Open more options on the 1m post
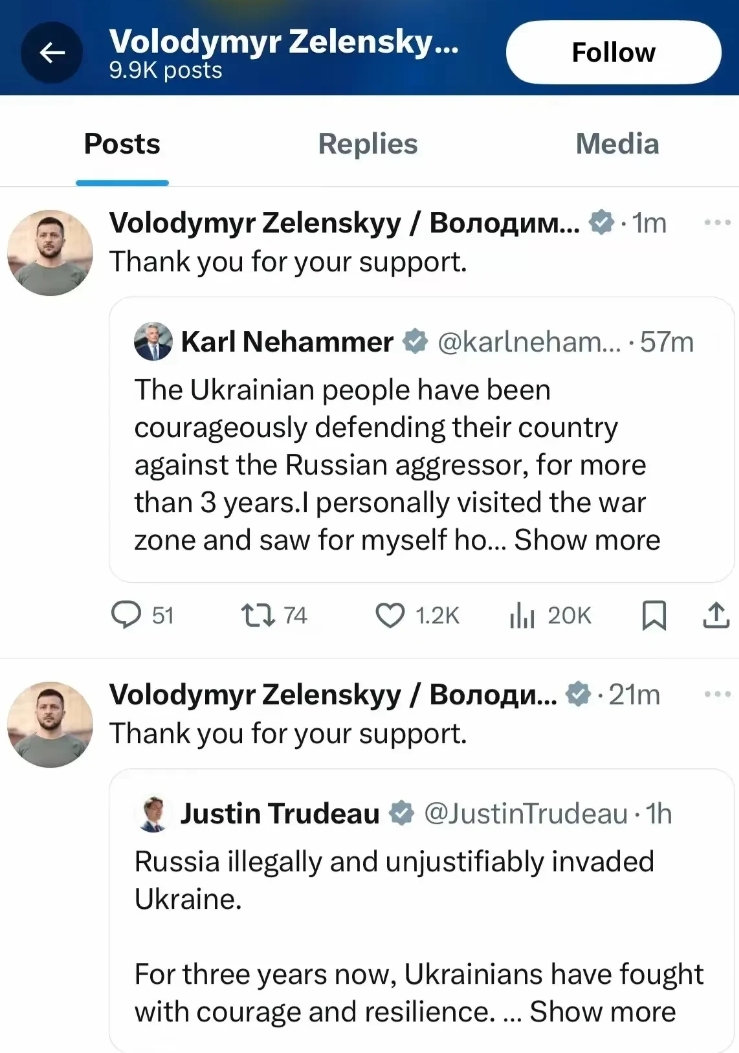This screenshot has width=739, height=1053. coord(718,222)
